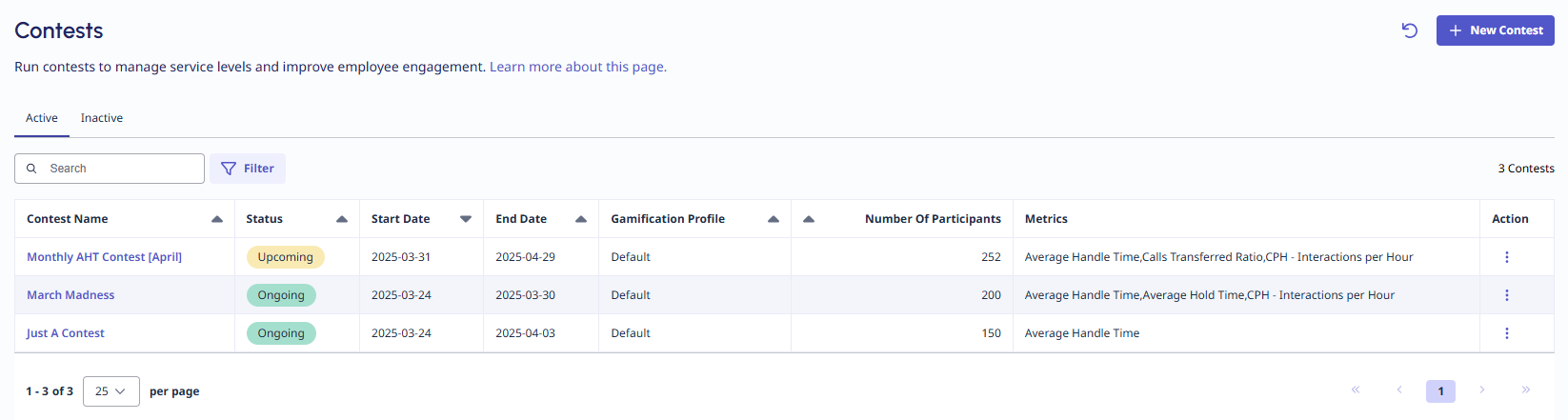
Task: Sort by Number Of Participants arrow
Action: pos(809,219)
